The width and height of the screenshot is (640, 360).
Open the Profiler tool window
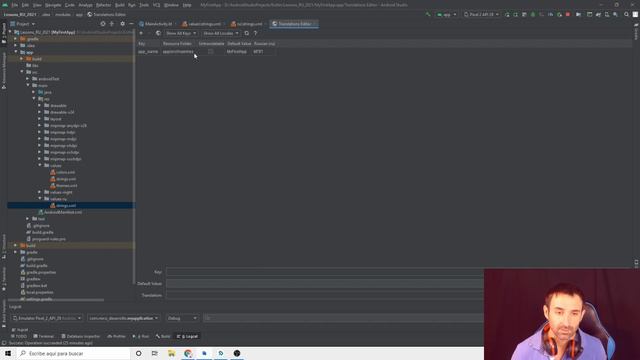coord(116,336)
